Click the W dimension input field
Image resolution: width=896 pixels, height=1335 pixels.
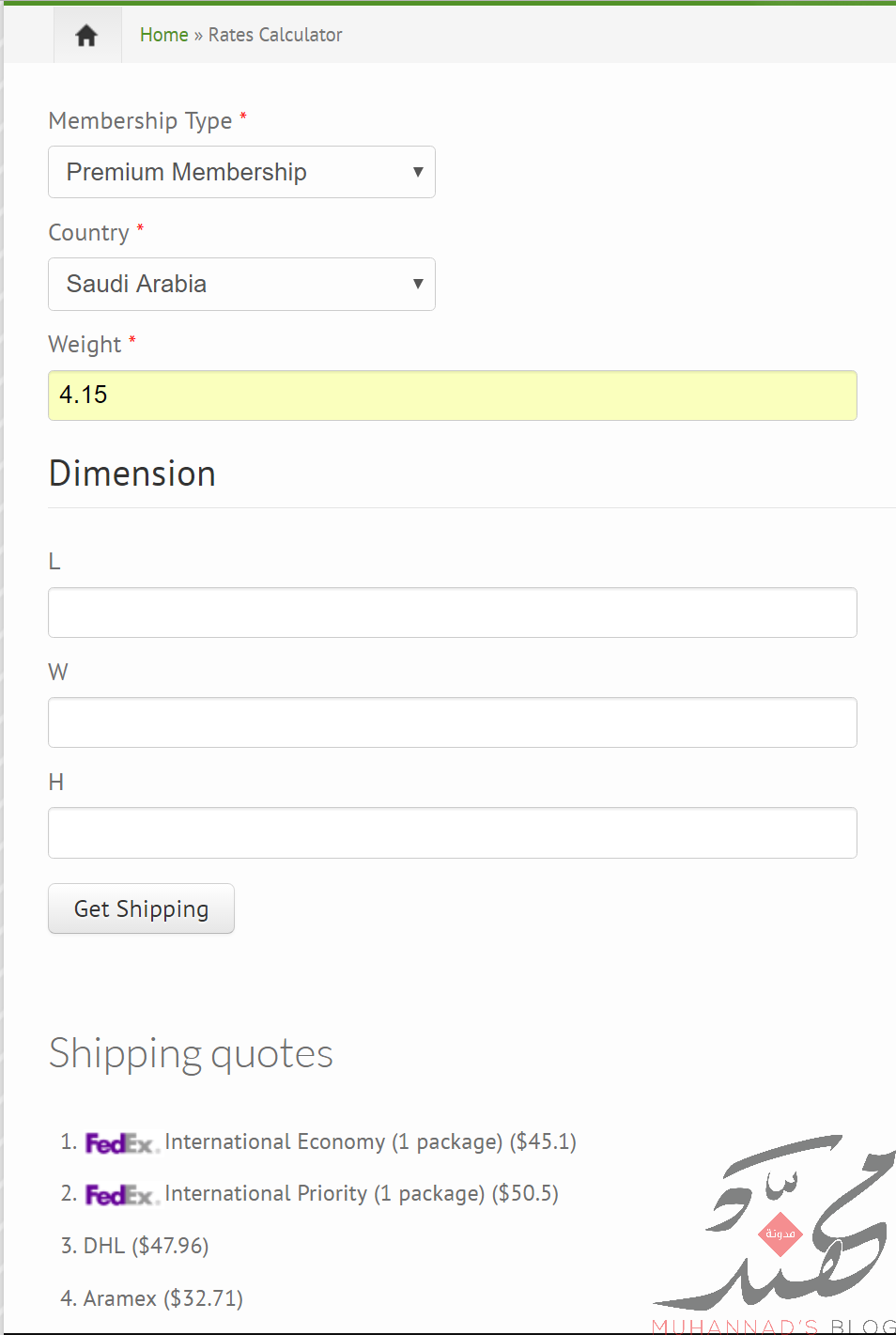pyautogui.click(x=453, y=722)
